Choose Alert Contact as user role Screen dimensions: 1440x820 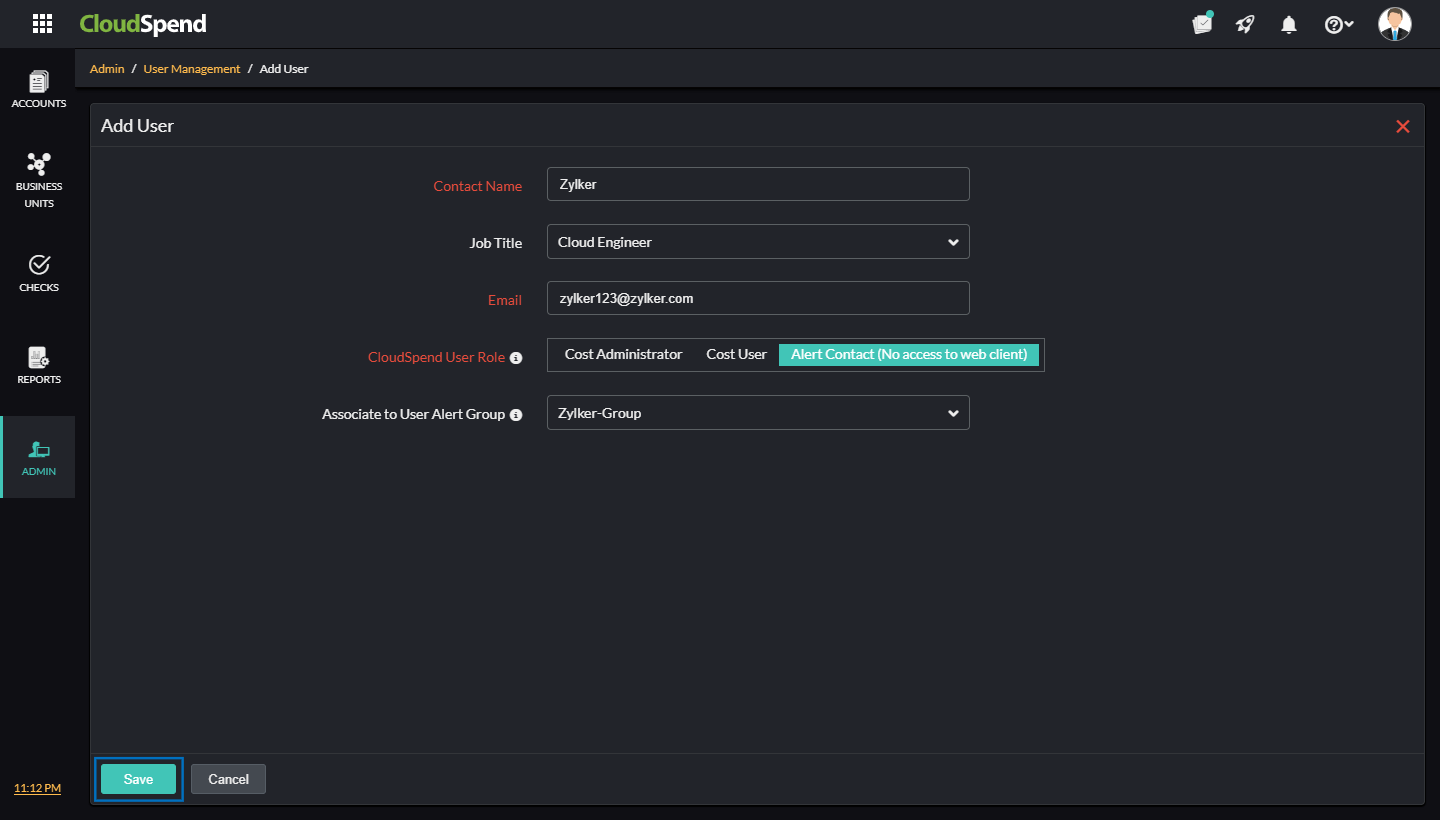(908, 354)
